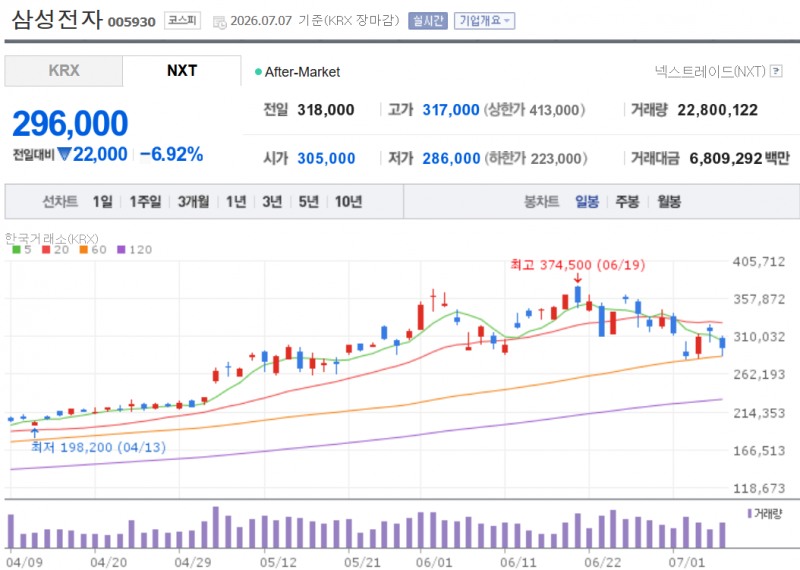Image resolution: width=800 pixels, height=570 pixels.
Task: Click the 넥스트레이드(NXT) label
Action: click(710, 71)
